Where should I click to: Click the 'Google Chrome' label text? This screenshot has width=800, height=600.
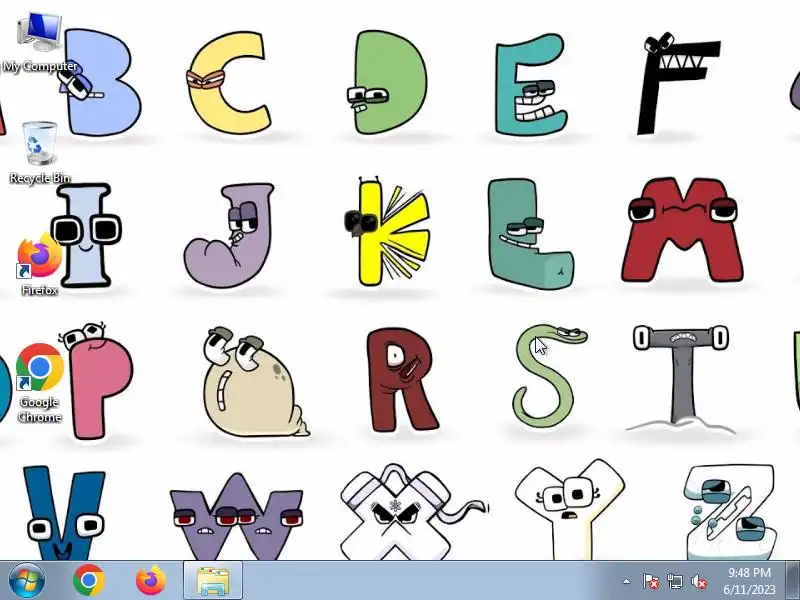[39, 410]
